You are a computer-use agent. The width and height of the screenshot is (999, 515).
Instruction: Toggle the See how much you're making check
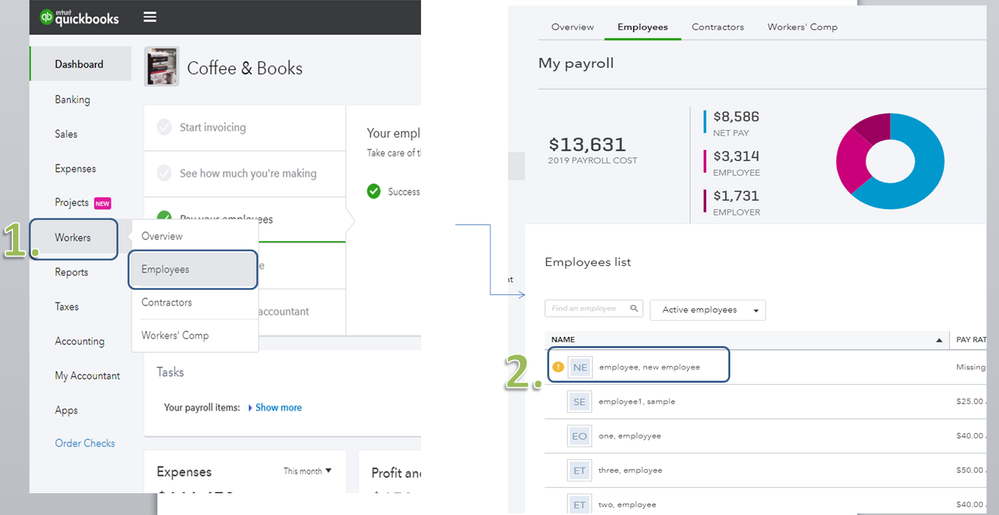click(164, 173)
